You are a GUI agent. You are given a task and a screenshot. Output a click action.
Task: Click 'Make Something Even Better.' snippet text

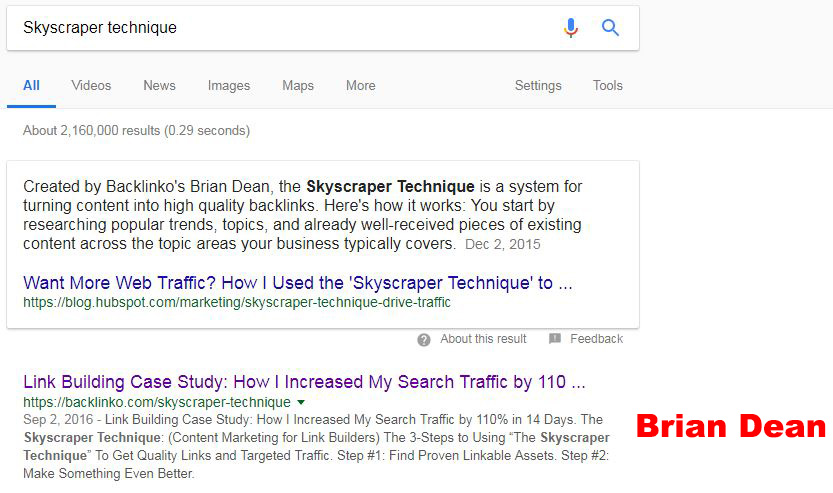[109, 473]
